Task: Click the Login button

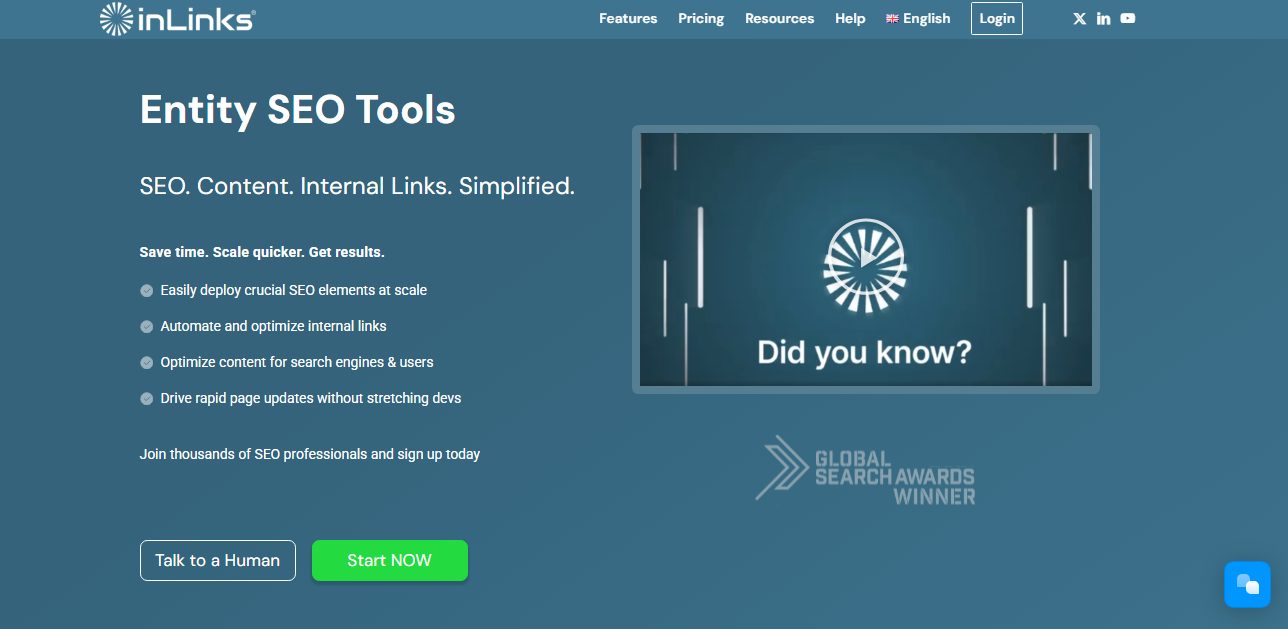Action: click(997, 18)
